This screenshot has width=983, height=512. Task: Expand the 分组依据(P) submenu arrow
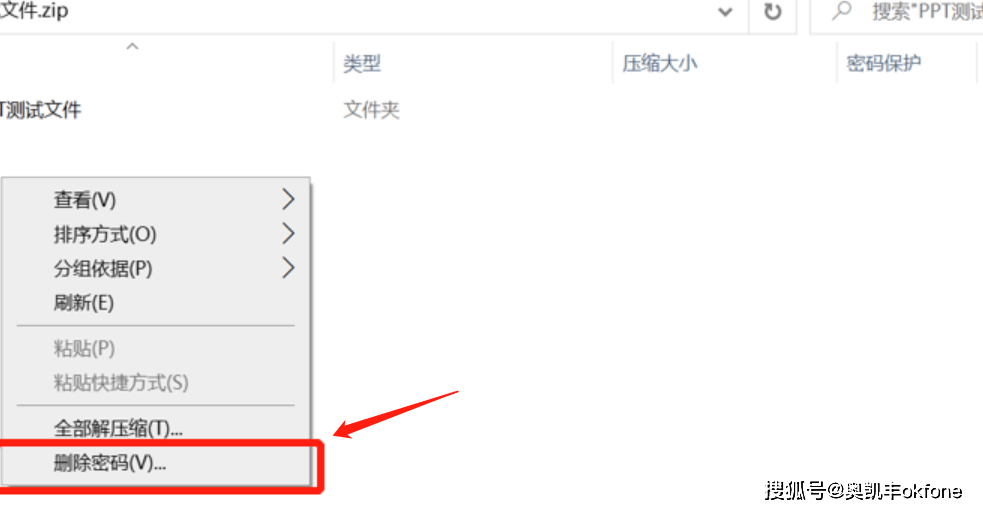tap(288, 268)
